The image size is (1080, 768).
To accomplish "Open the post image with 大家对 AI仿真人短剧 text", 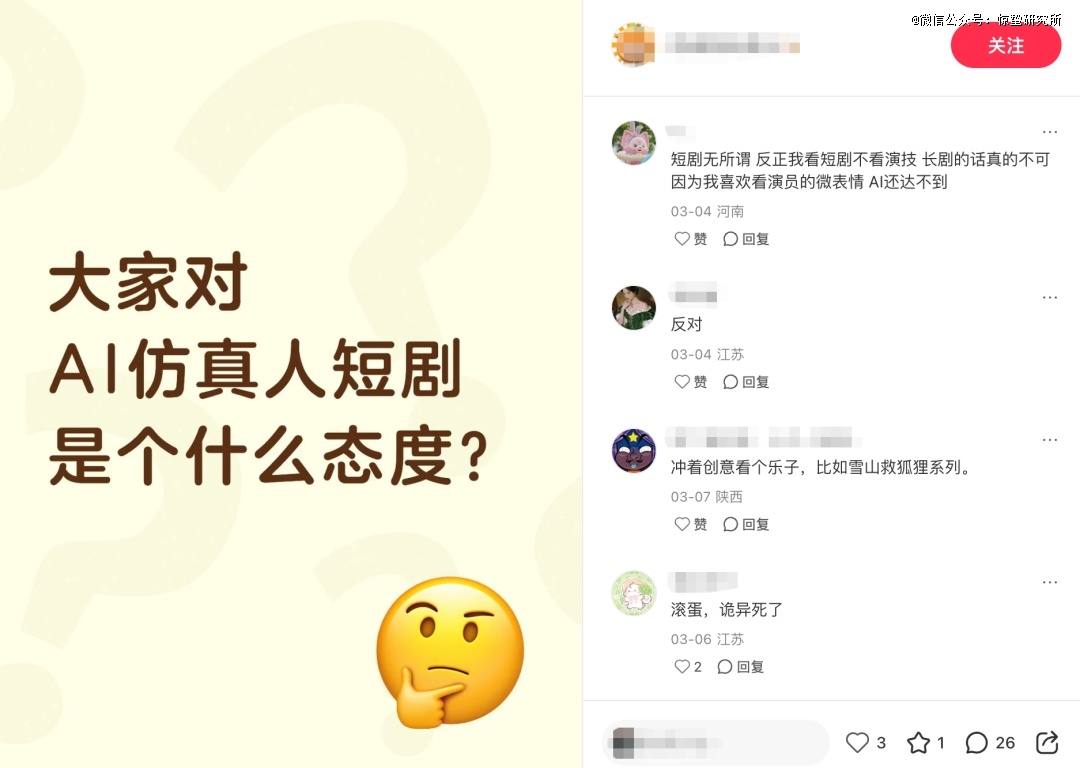I will click(291, 384).
